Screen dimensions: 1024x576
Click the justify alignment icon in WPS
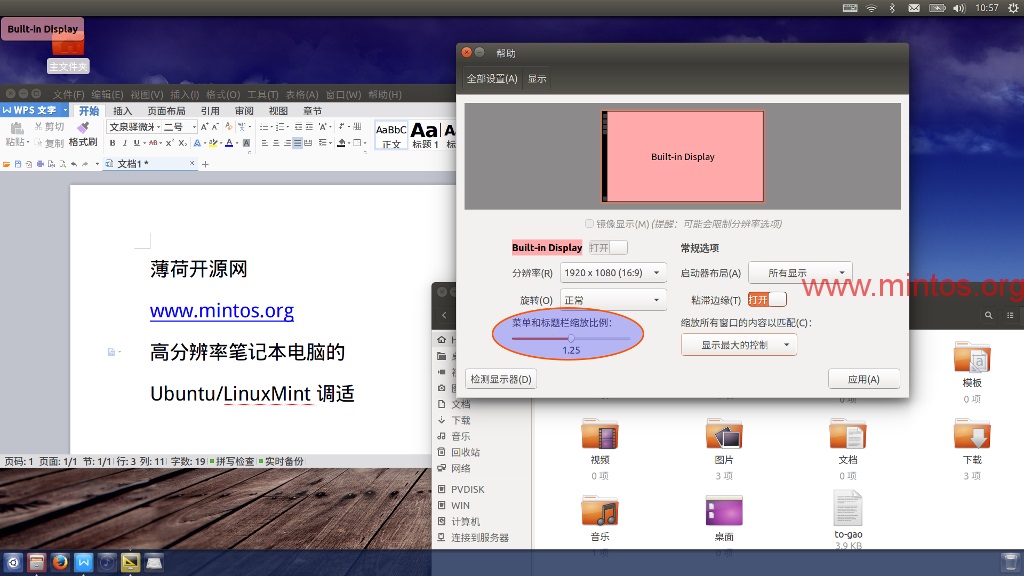pos(297,143)
